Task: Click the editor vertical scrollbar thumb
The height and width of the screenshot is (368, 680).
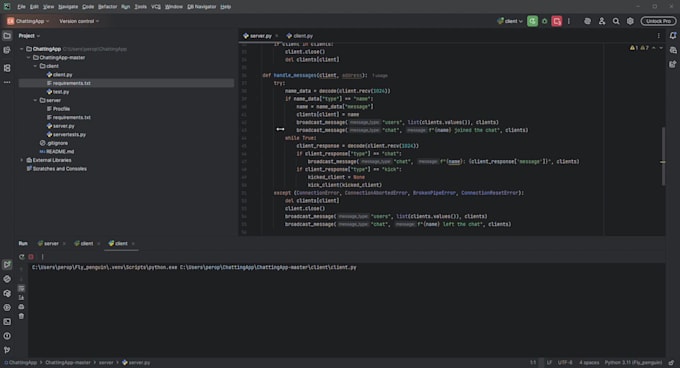Action: pos(663,156)
